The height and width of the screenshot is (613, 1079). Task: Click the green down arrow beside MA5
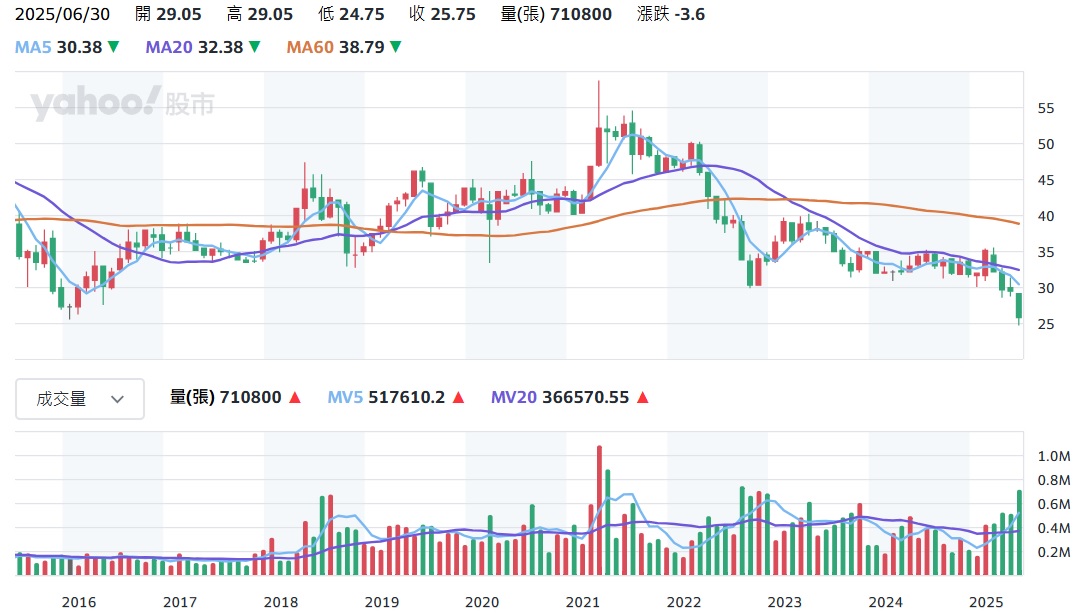tap(114, 47)
